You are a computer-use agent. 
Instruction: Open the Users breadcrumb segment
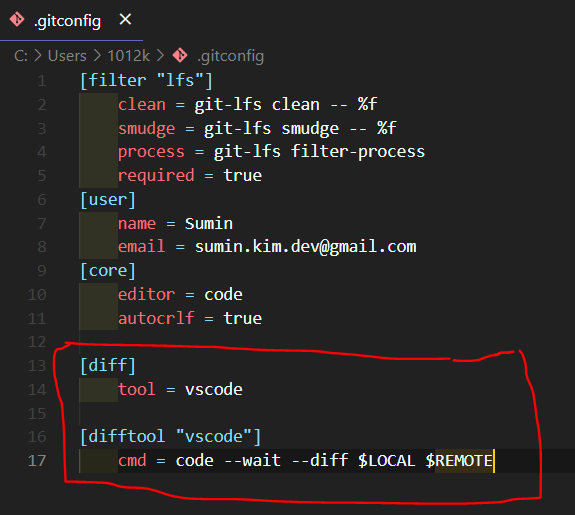(67, 56)
